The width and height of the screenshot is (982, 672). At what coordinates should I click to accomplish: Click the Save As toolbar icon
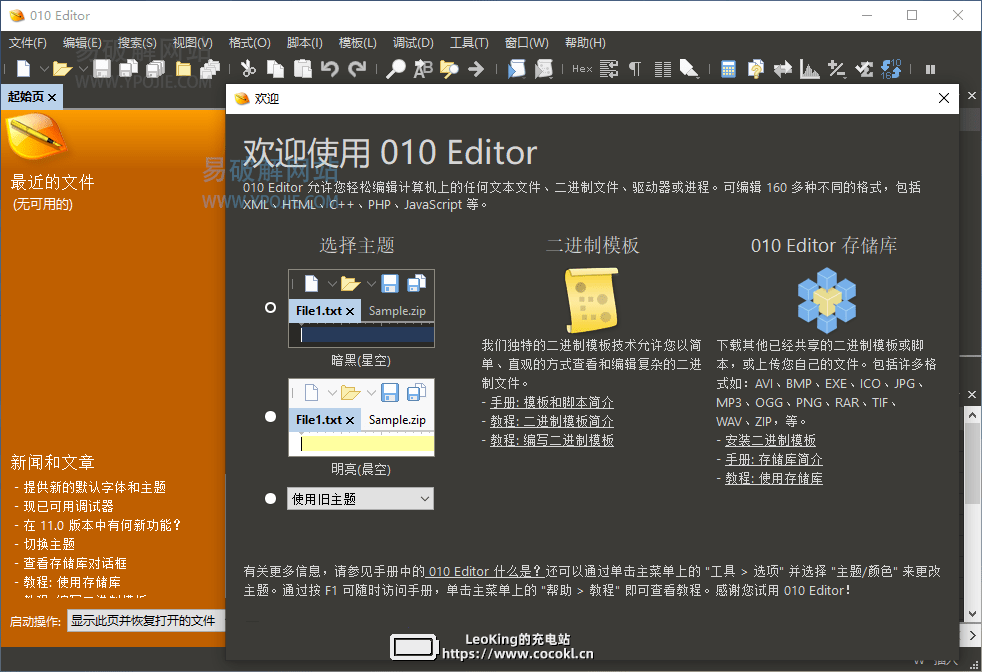(x=128, y=68)
